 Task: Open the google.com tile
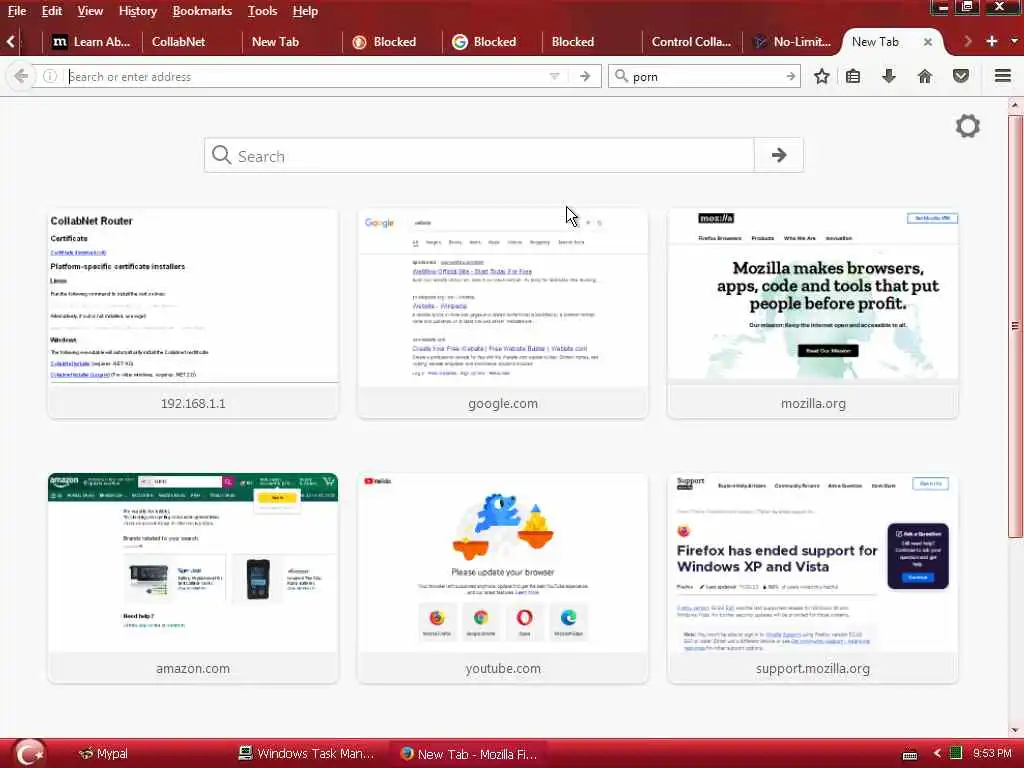pos(503,313)
